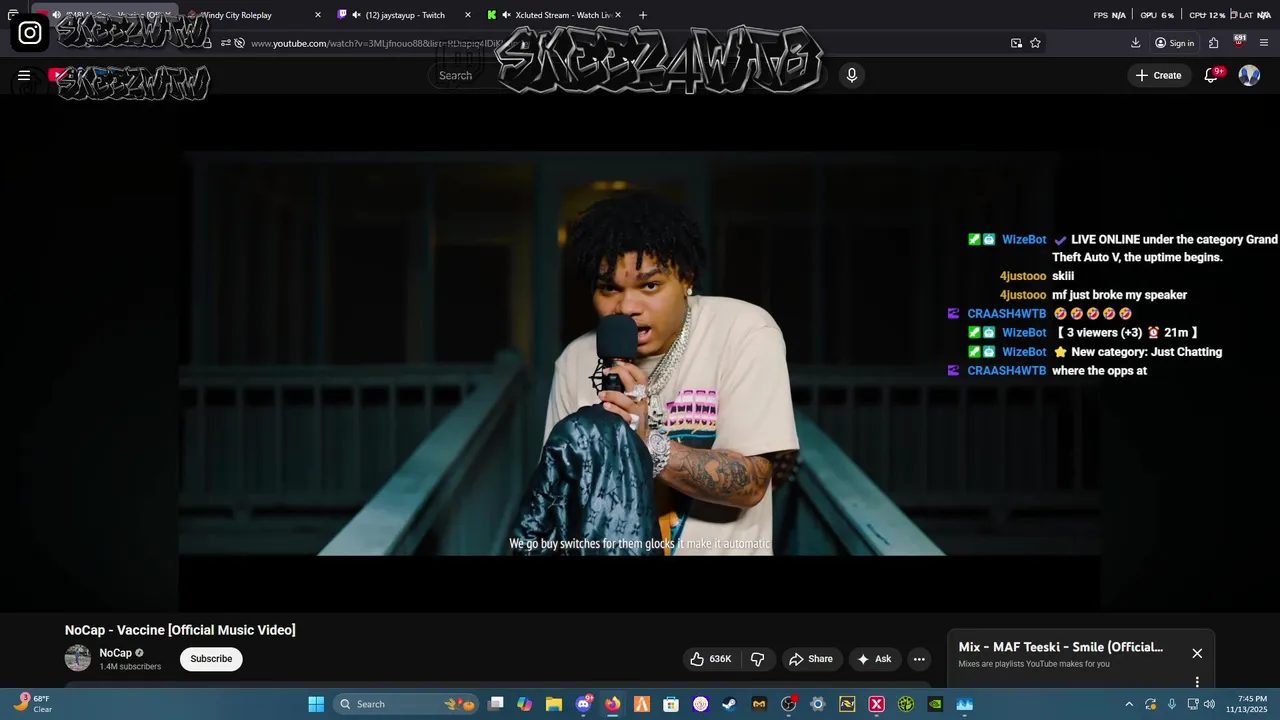Click the NoCap Vaccine video player
1280x720 pixels.
pos(640,355)
